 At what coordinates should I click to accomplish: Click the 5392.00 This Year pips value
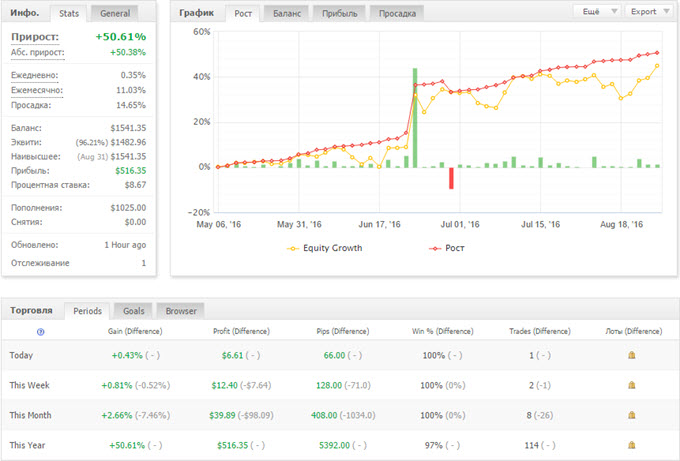334,445
